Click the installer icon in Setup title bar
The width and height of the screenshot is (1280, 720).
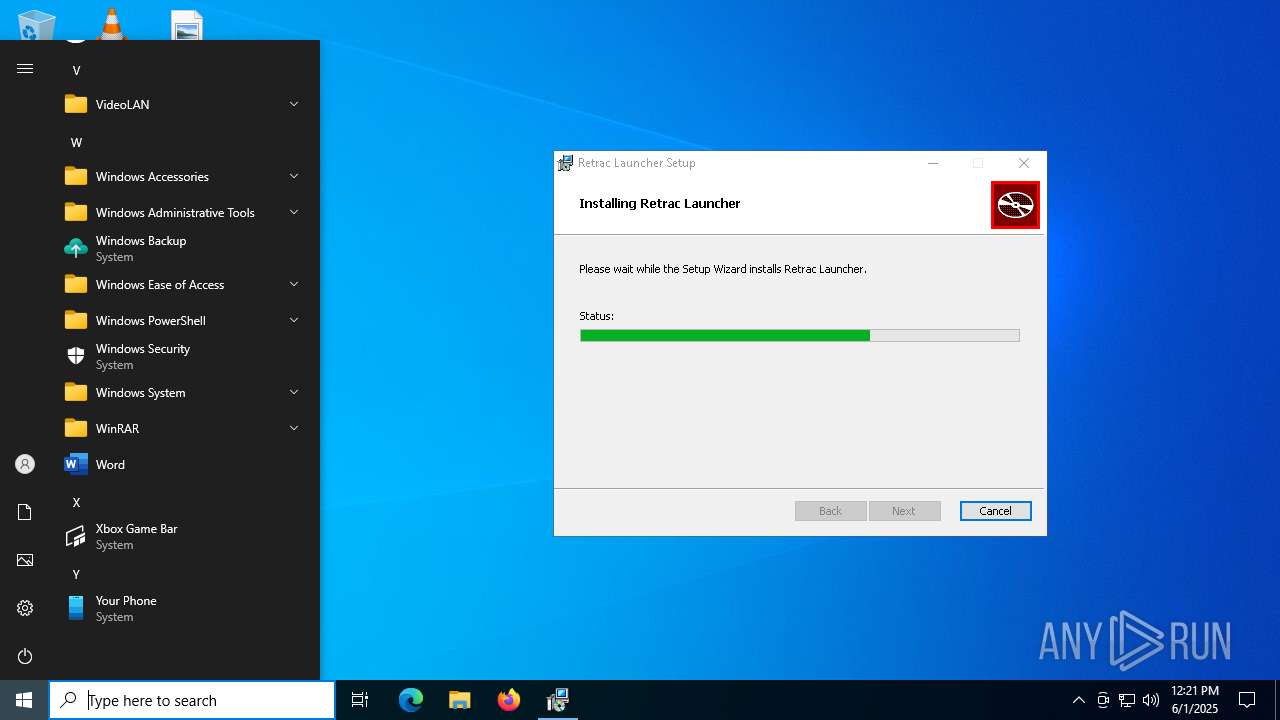[566, 163]
